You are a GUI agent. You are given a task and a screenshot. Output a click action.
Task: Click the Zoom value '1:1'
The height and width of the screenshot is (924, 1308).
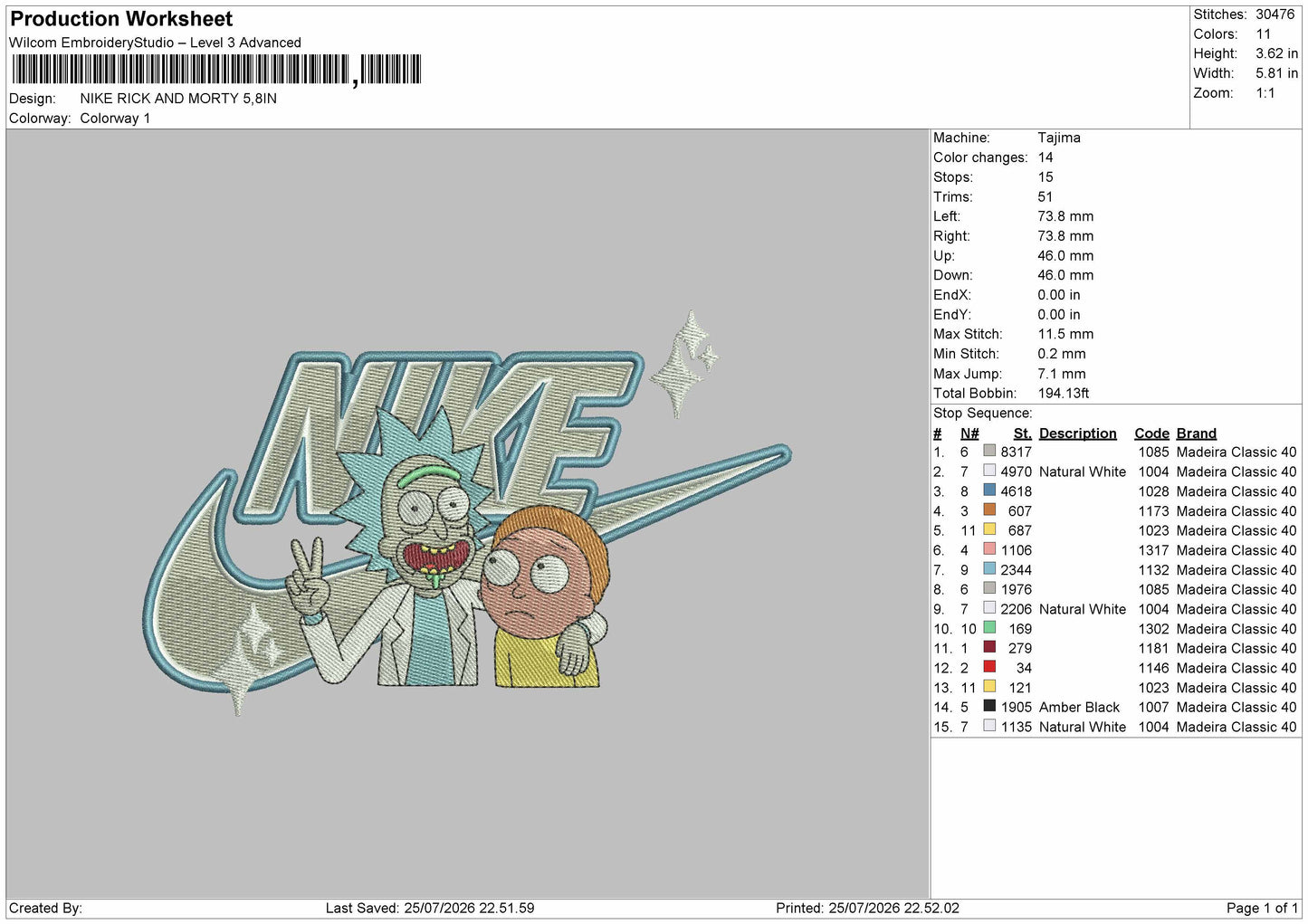pyautogui.click(x=1265, y=93)
